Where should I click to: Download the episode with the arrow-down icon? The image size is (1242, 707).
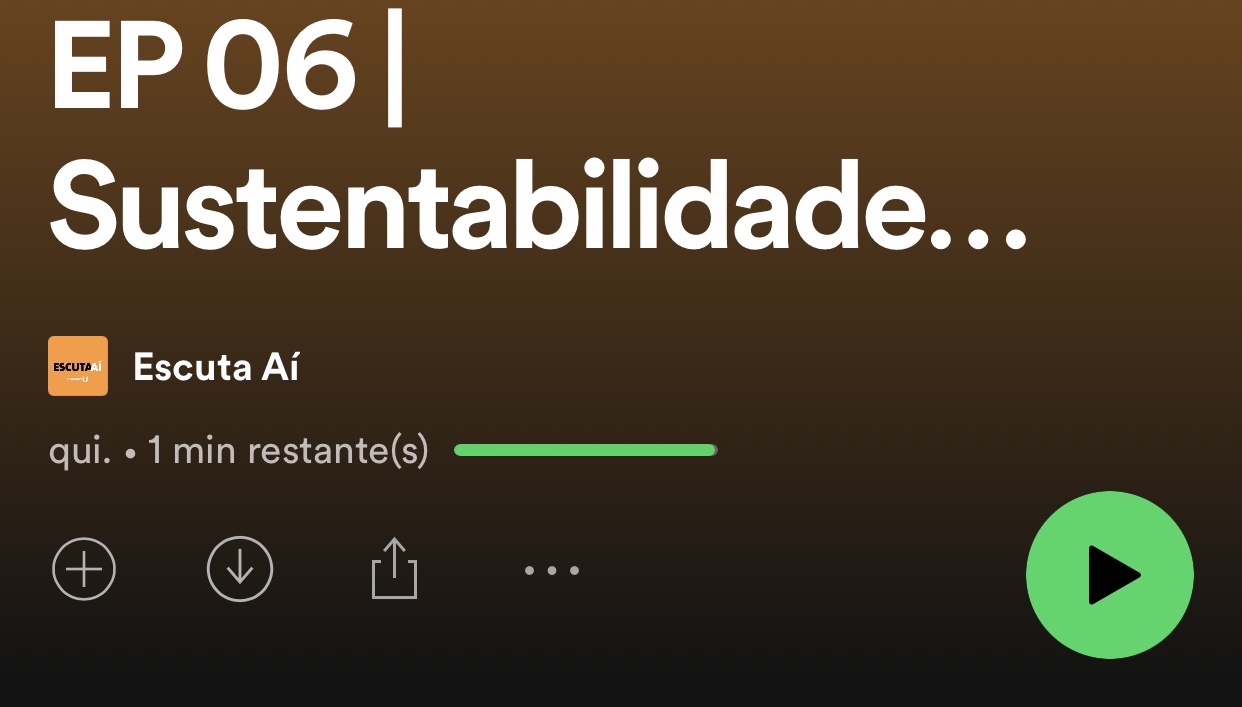point(240,569)
